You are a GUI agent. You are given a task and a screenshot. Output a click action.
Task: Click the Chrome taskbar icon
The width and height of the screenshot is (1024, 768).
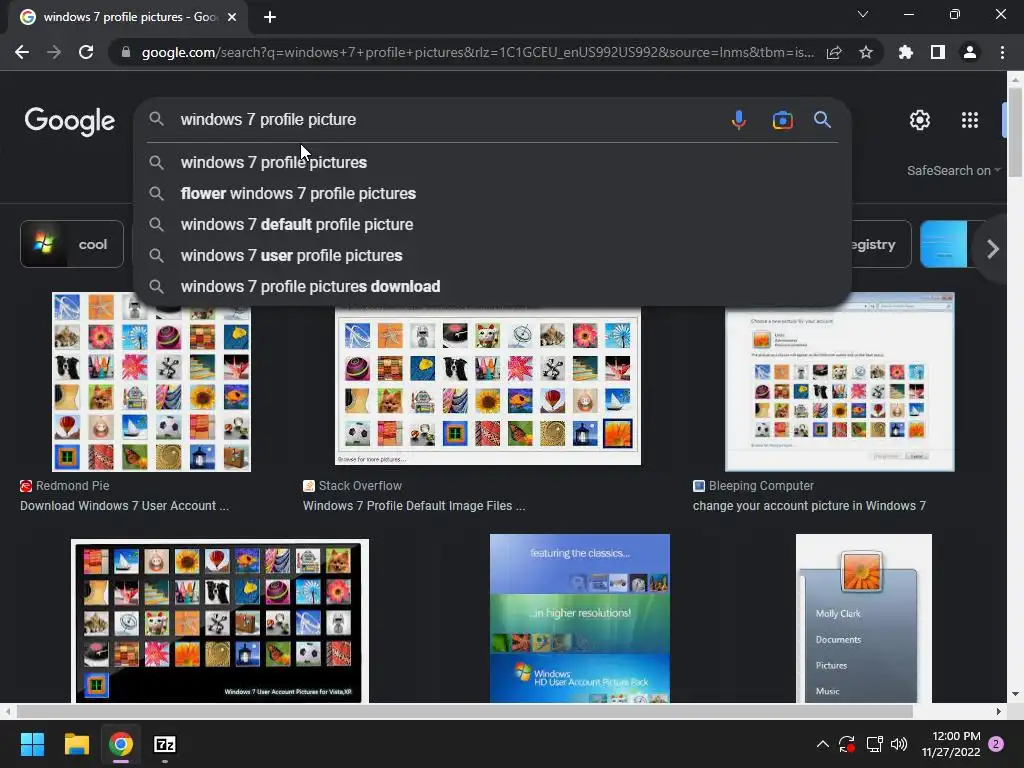pyautogui.click(x=121, y=744)
